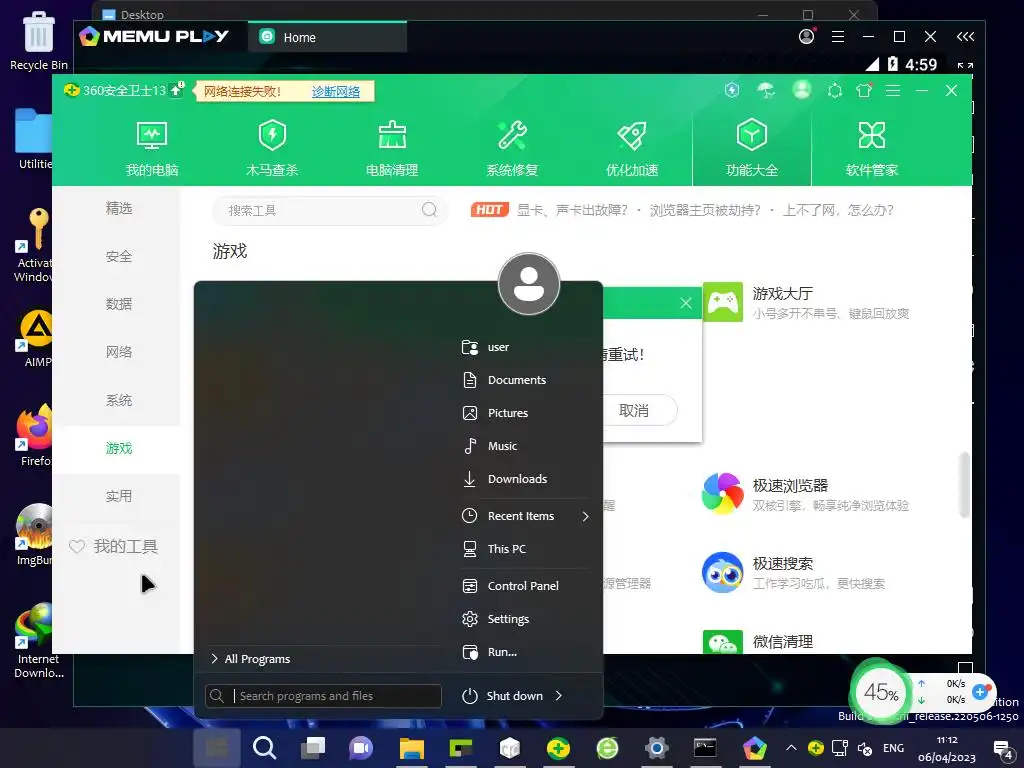Open taskbar Search magnifier
Viewport: 1024px width, 768px height.
tap(264, 748)
